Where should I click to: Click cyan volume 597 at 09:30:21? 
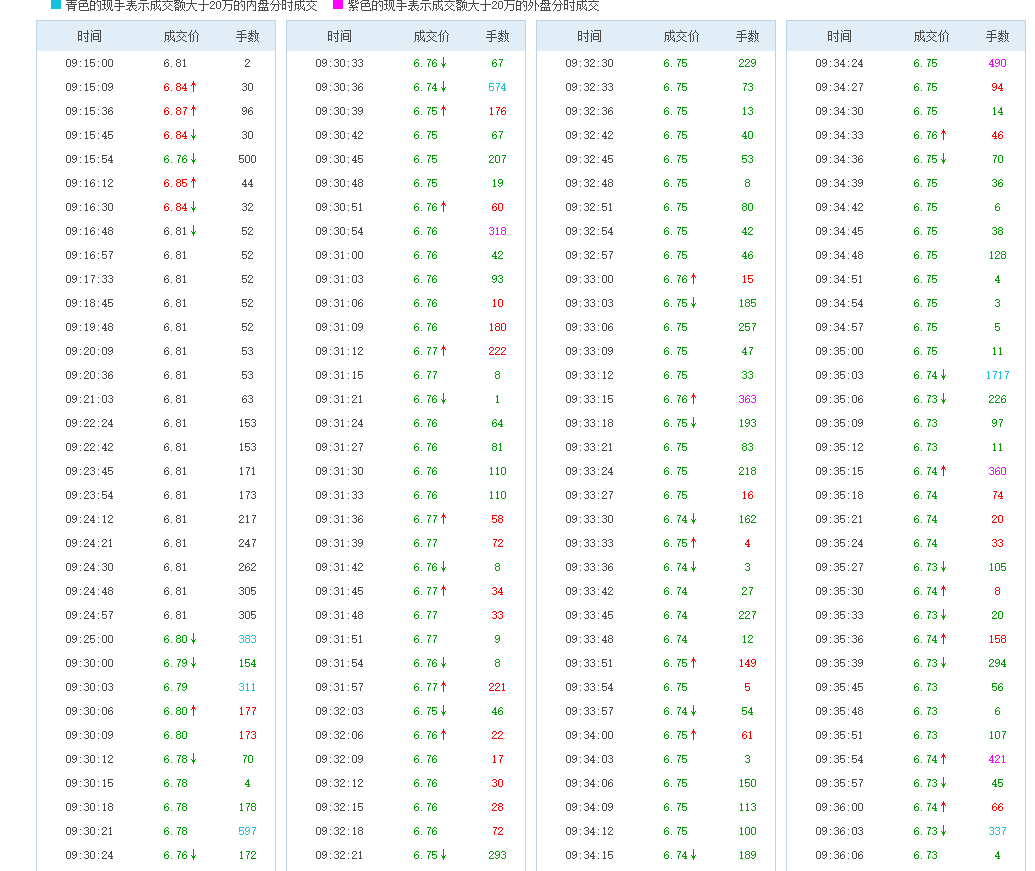(248, 831)
